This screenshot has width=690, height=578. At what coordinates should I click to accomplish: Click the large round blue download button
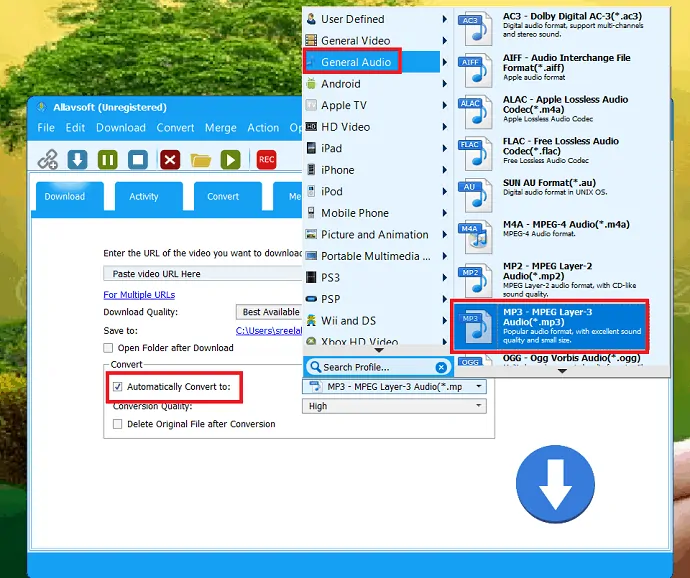coord(555,485)
